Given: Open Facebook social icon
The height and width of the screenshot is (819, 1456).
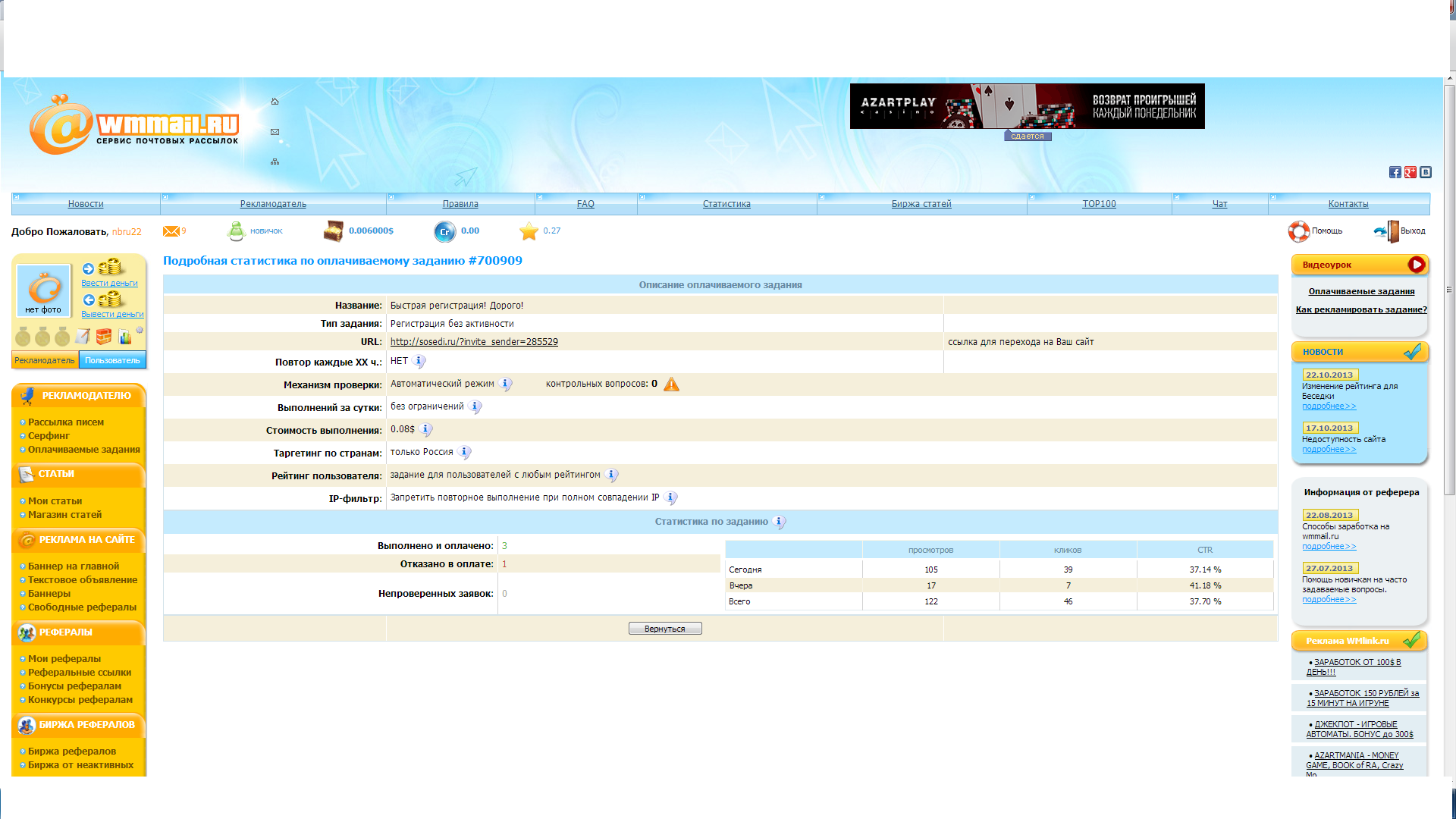Looking at the screenshot, I should (1395, 172).
